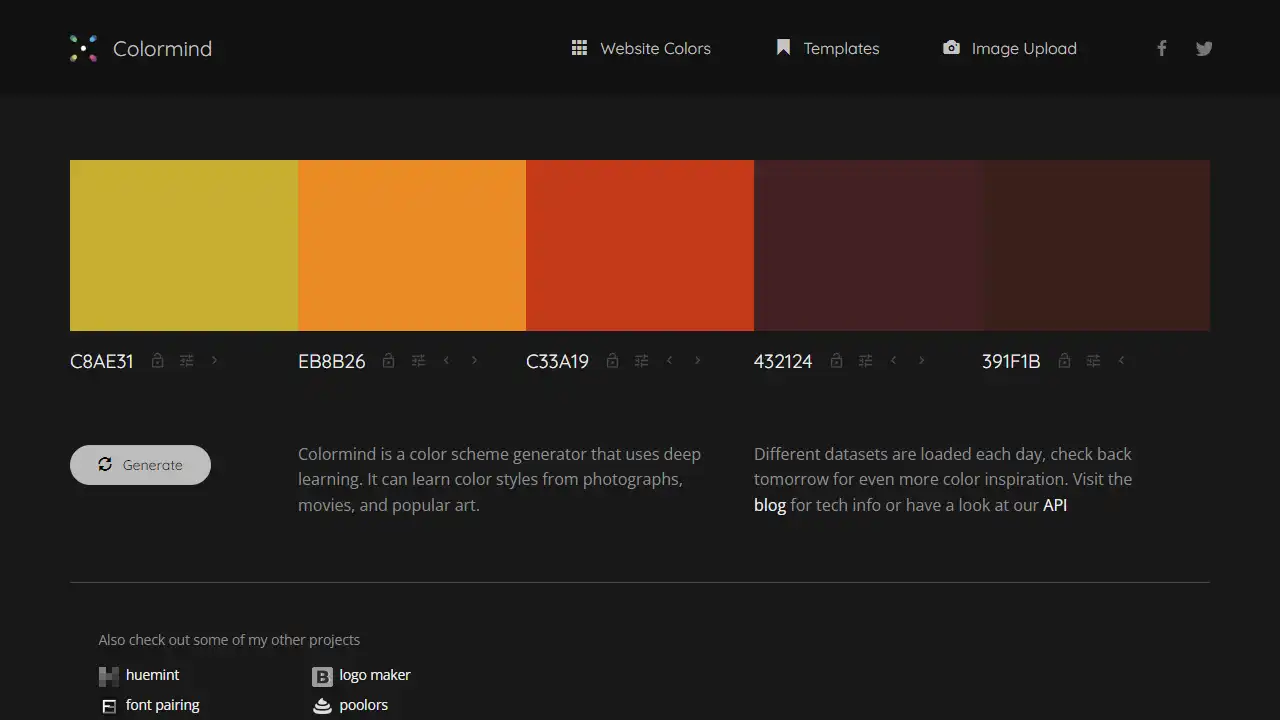Move C33A19 left with the arrow
The width and height of the screenshot is (1280, 720).
669,360
